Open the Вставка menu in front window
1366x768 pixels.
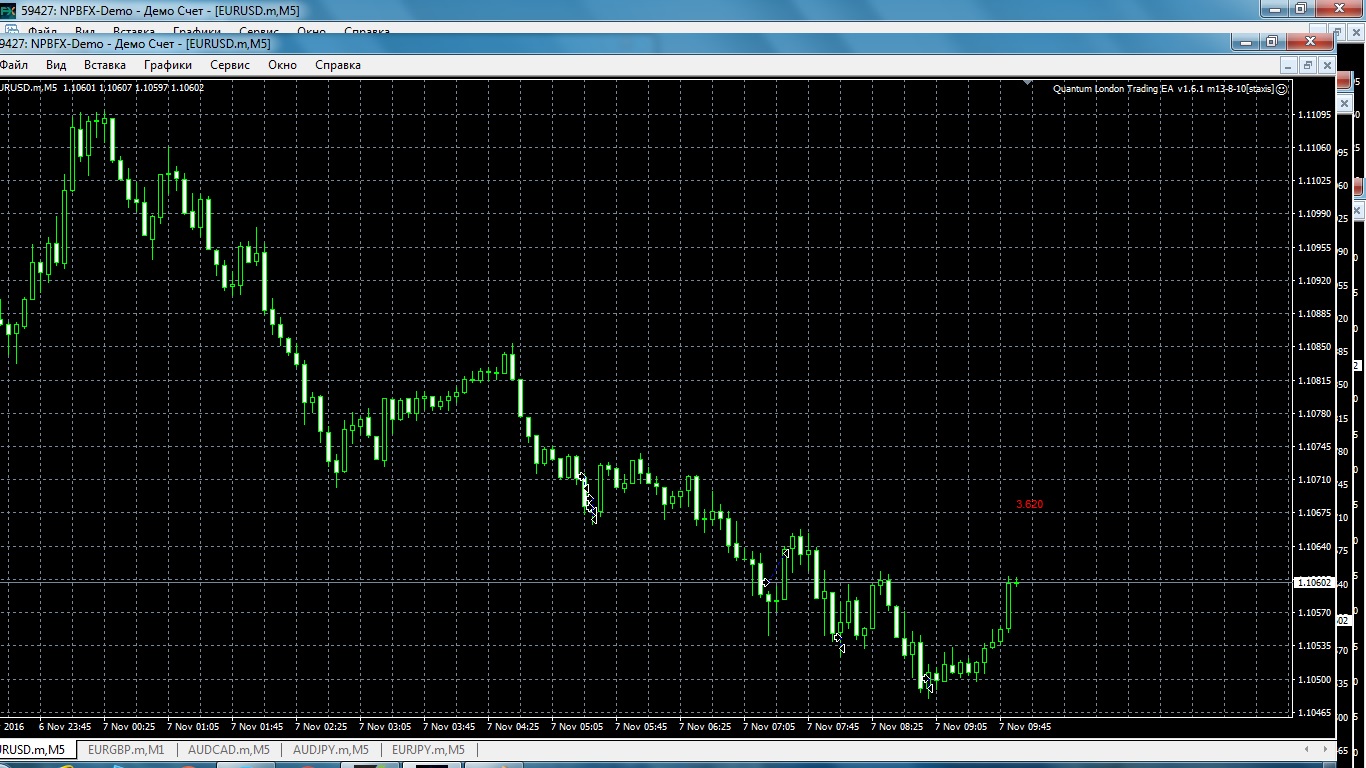pos(105,65)
